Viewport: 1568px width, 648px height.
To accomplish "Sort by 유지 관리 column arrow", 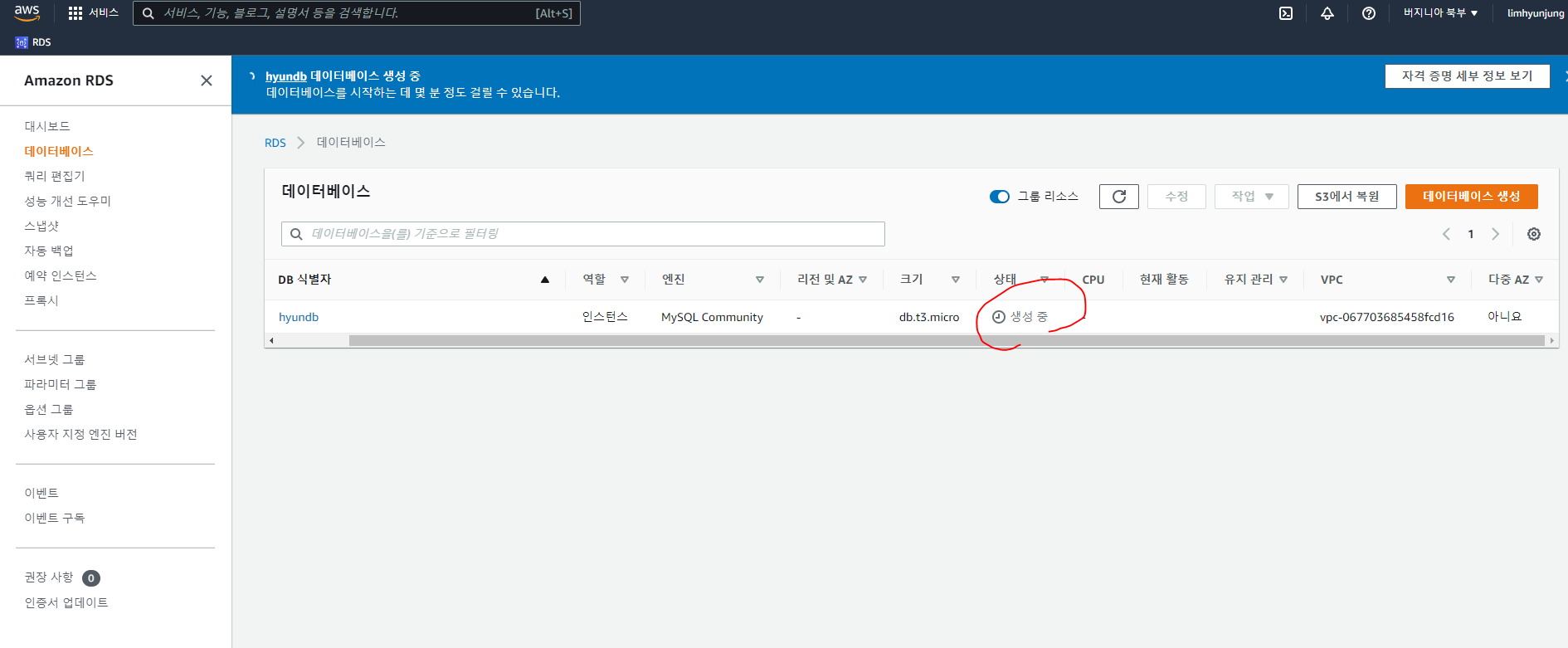I will [x=1283, y=280].
